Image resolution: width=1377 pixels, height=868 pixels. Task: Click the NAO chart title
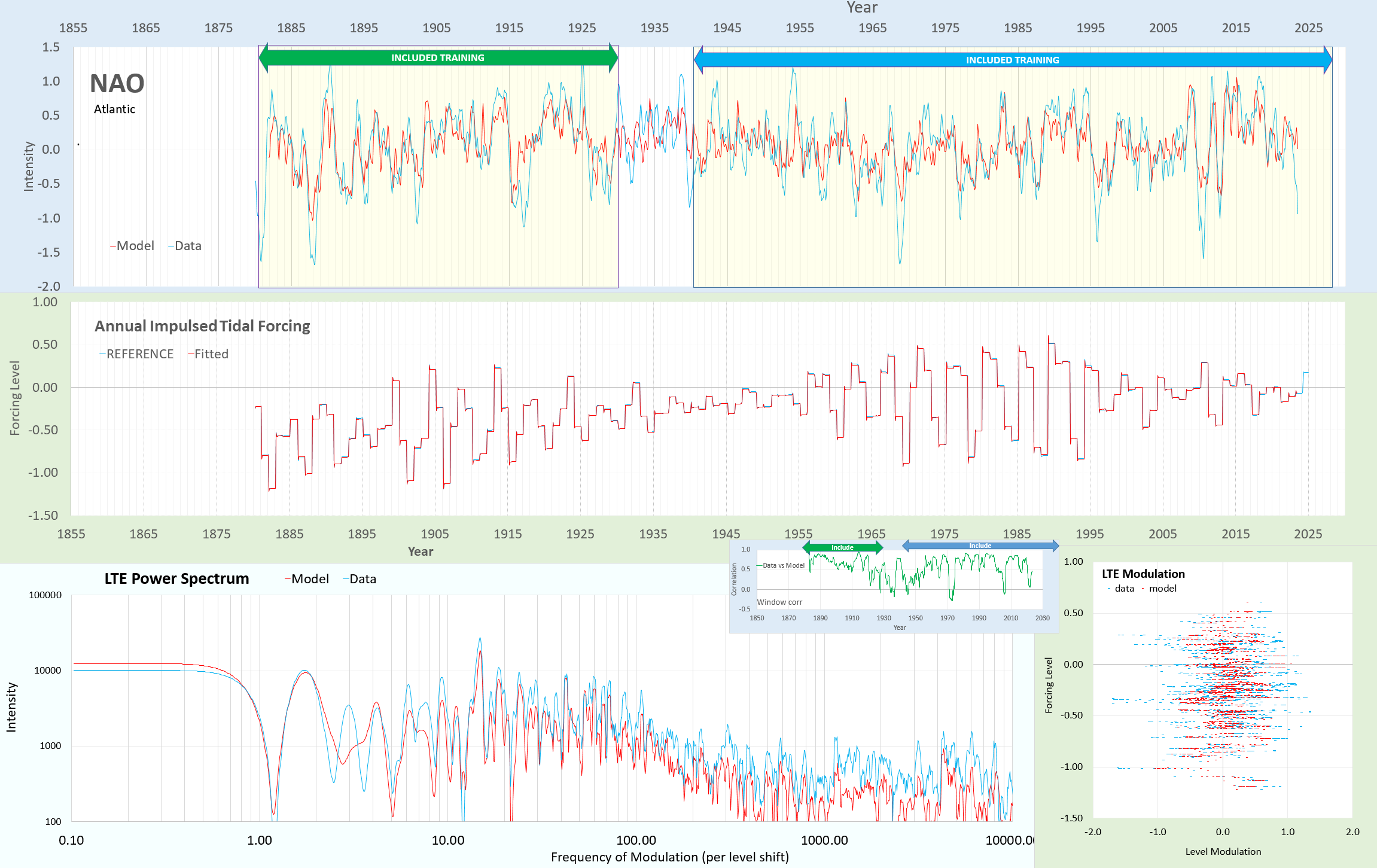coord(117,84)
